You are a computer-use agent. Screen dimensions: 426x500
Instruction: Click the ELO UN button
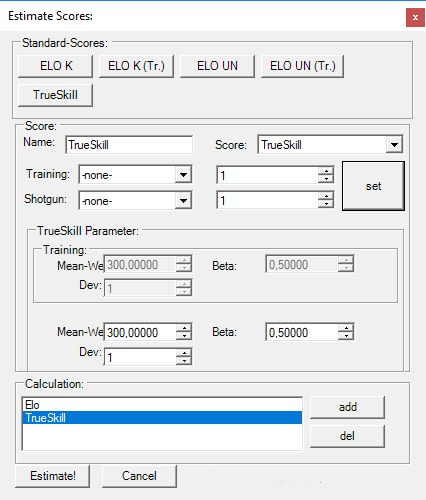(x=217, y=66)
